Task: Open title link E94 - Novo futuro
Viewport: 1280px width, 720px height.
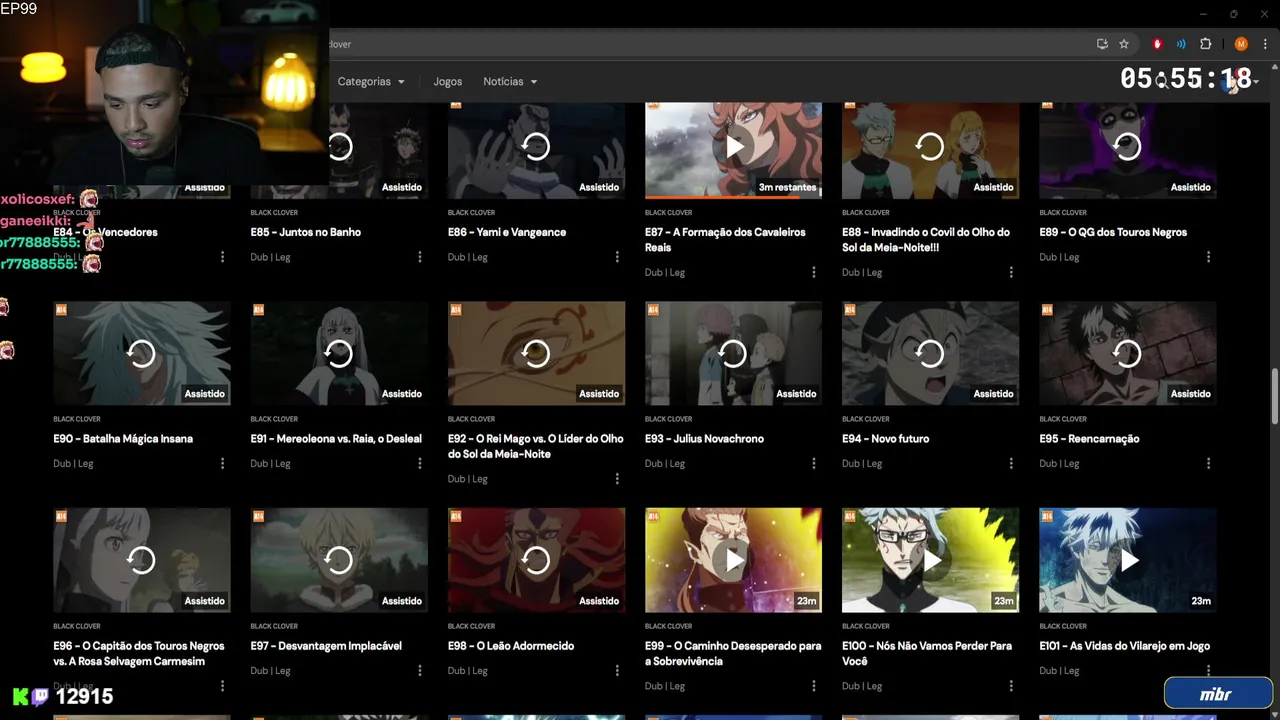Action: coord(885,439)
